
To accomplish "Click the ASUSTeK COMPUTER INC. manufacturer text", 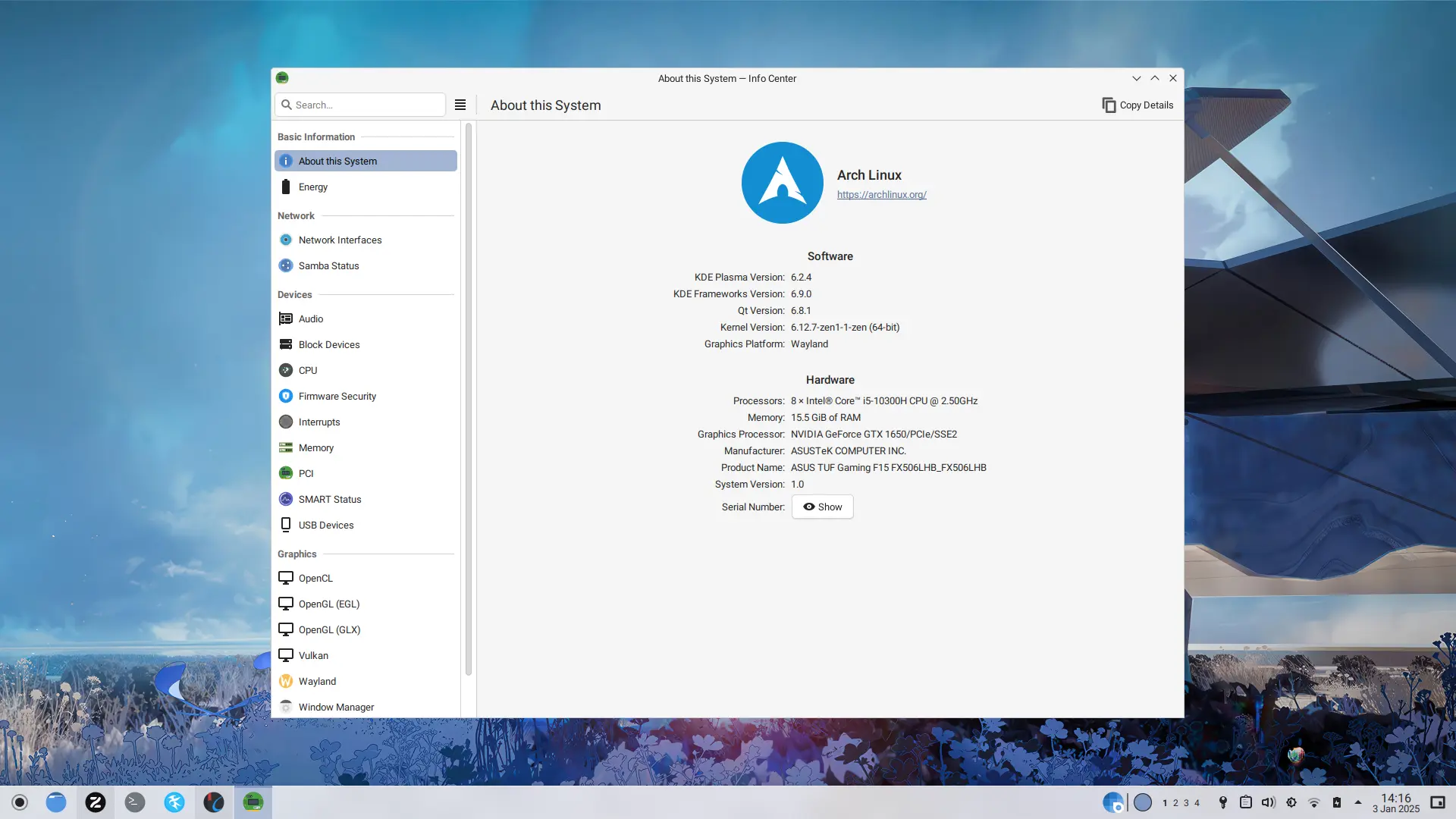I will (x=849, y=451).
